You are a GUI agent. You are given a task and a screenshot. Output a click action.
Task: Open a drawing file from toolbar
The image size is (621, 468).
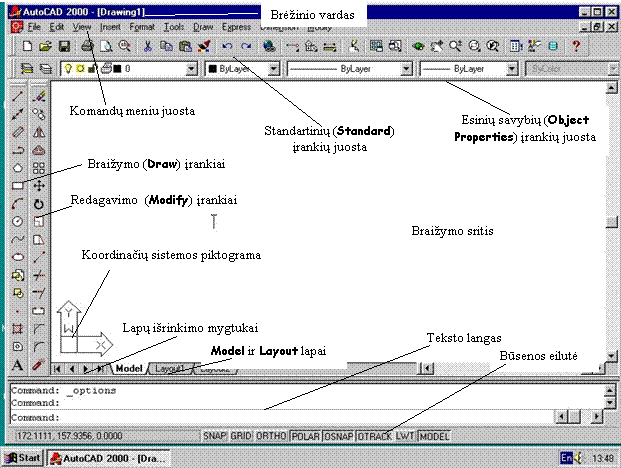(x=46, y=47)
